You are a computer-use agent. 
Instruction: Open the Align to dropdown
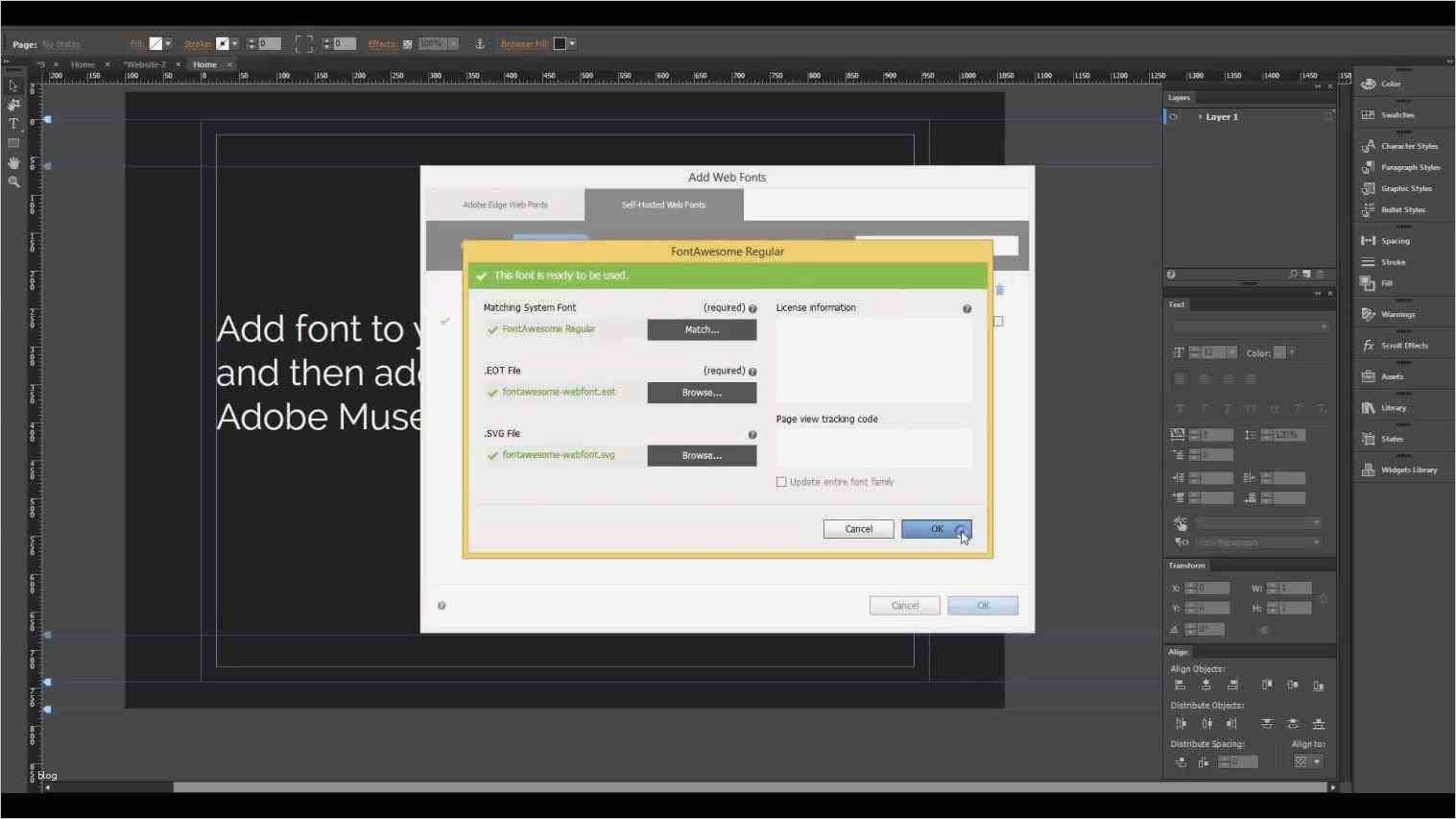coord(1307,761)
